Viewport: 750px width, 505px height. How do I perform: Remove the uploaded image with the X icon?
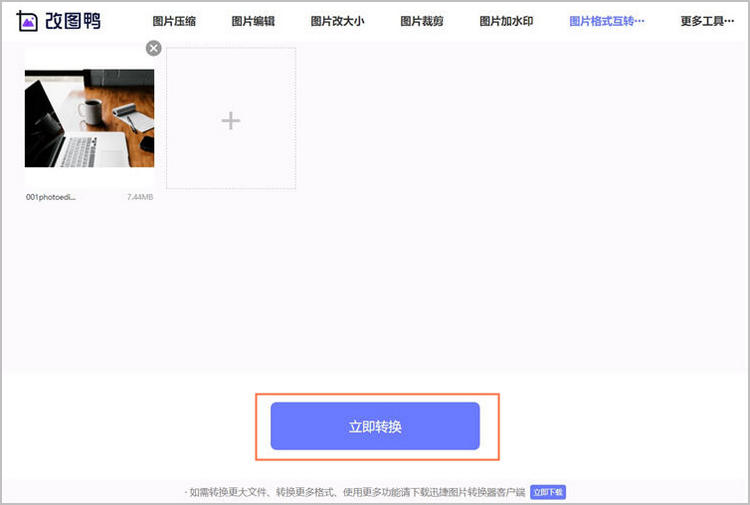point(153,48)
